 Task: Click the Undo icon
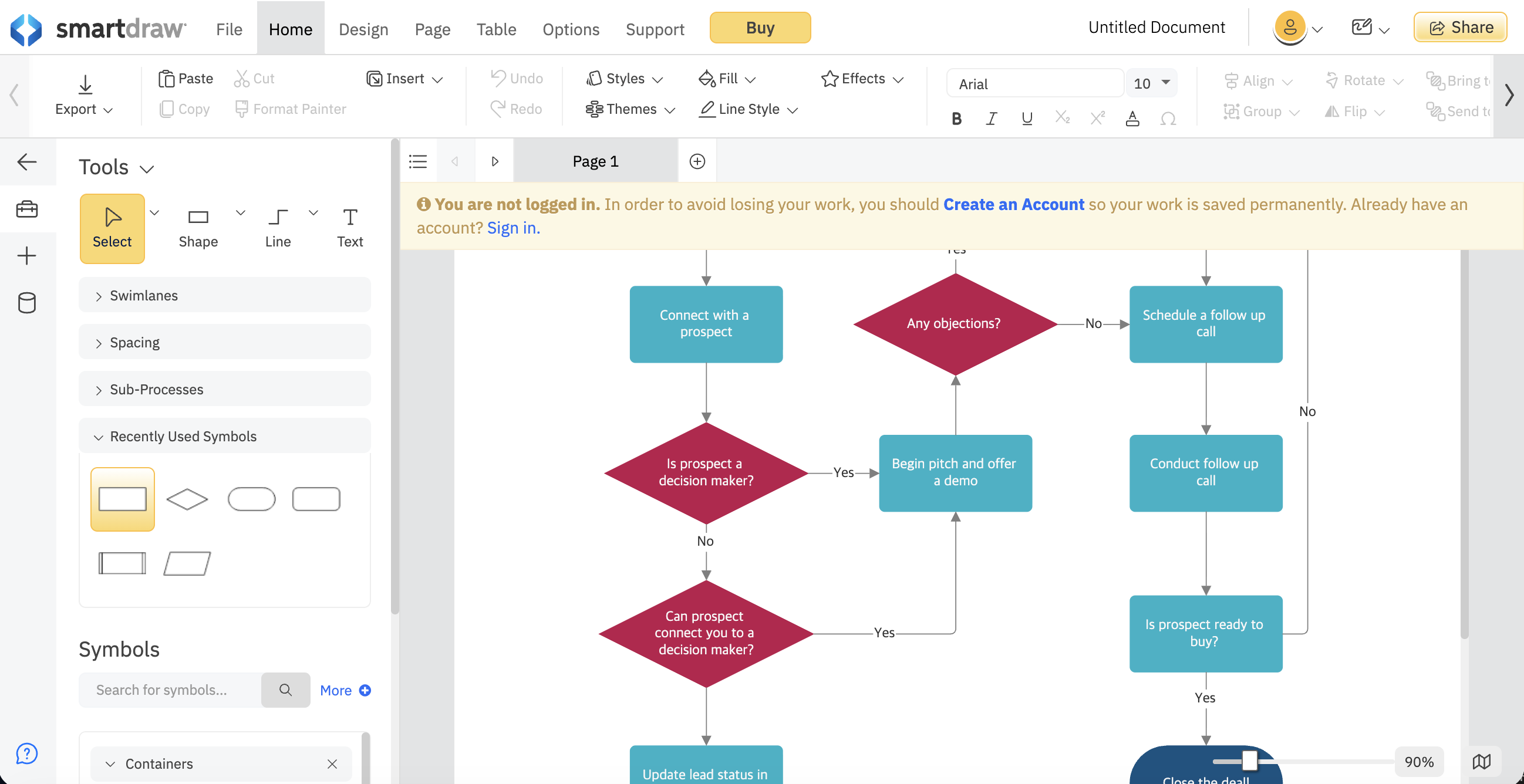click(499, 78)
